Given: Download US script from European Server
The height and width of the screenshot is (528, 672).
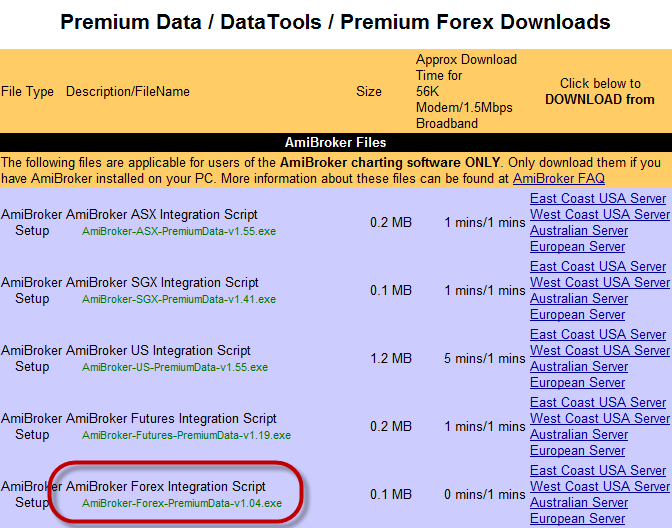Looking at the screenshot, I should click(x=577, y=382).
